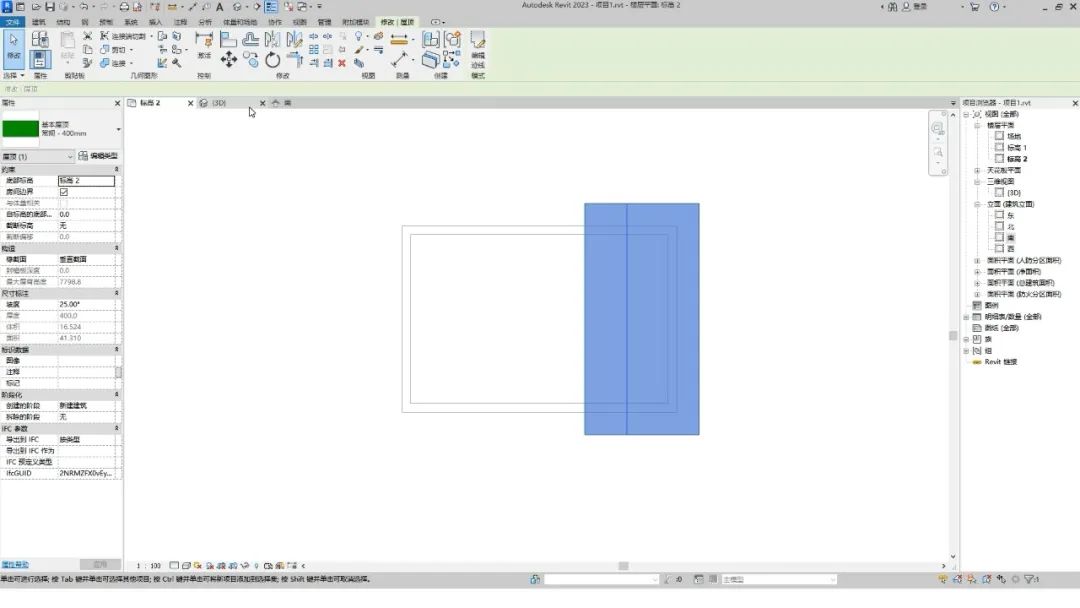The height and width of the screenshot is (608, 1080).
Task: Click the text A icon in top toolbar
Action: 220,7
